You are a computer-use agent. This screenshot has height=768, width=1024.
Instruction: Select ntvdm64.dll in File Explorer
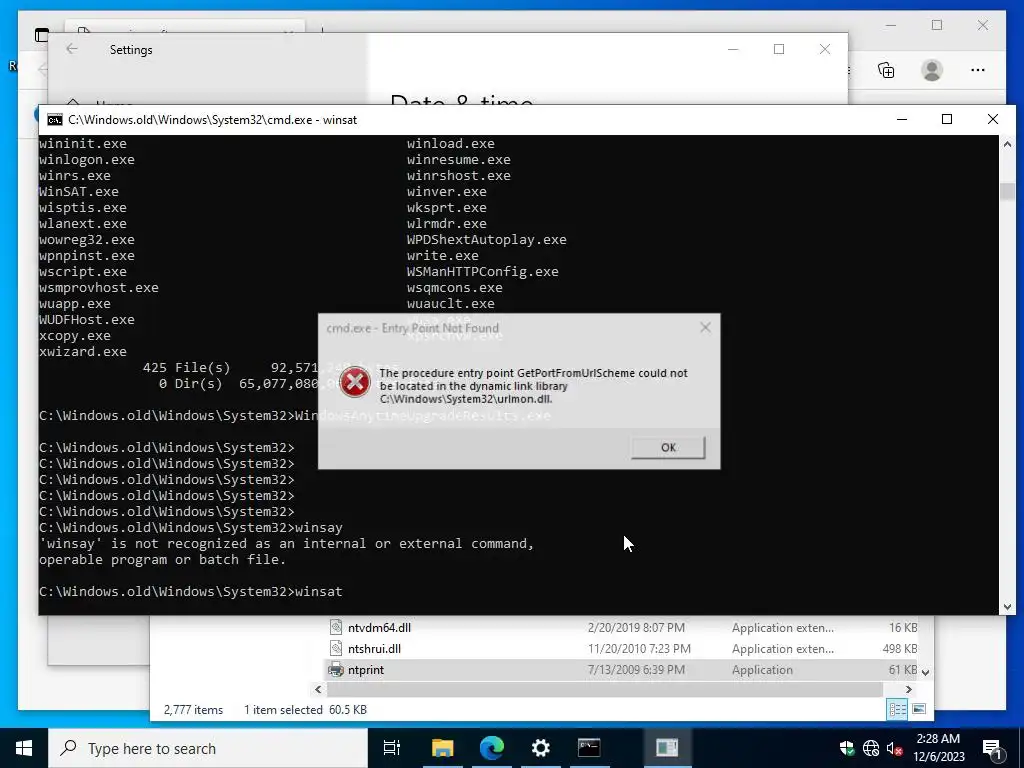[x=379, y=628]
